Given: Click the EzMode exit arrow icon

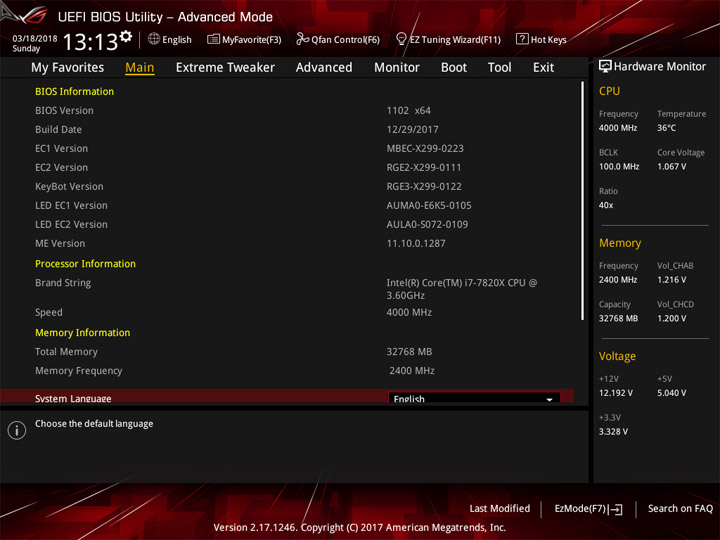Looking at the screenshot, I should pos(616,509).
